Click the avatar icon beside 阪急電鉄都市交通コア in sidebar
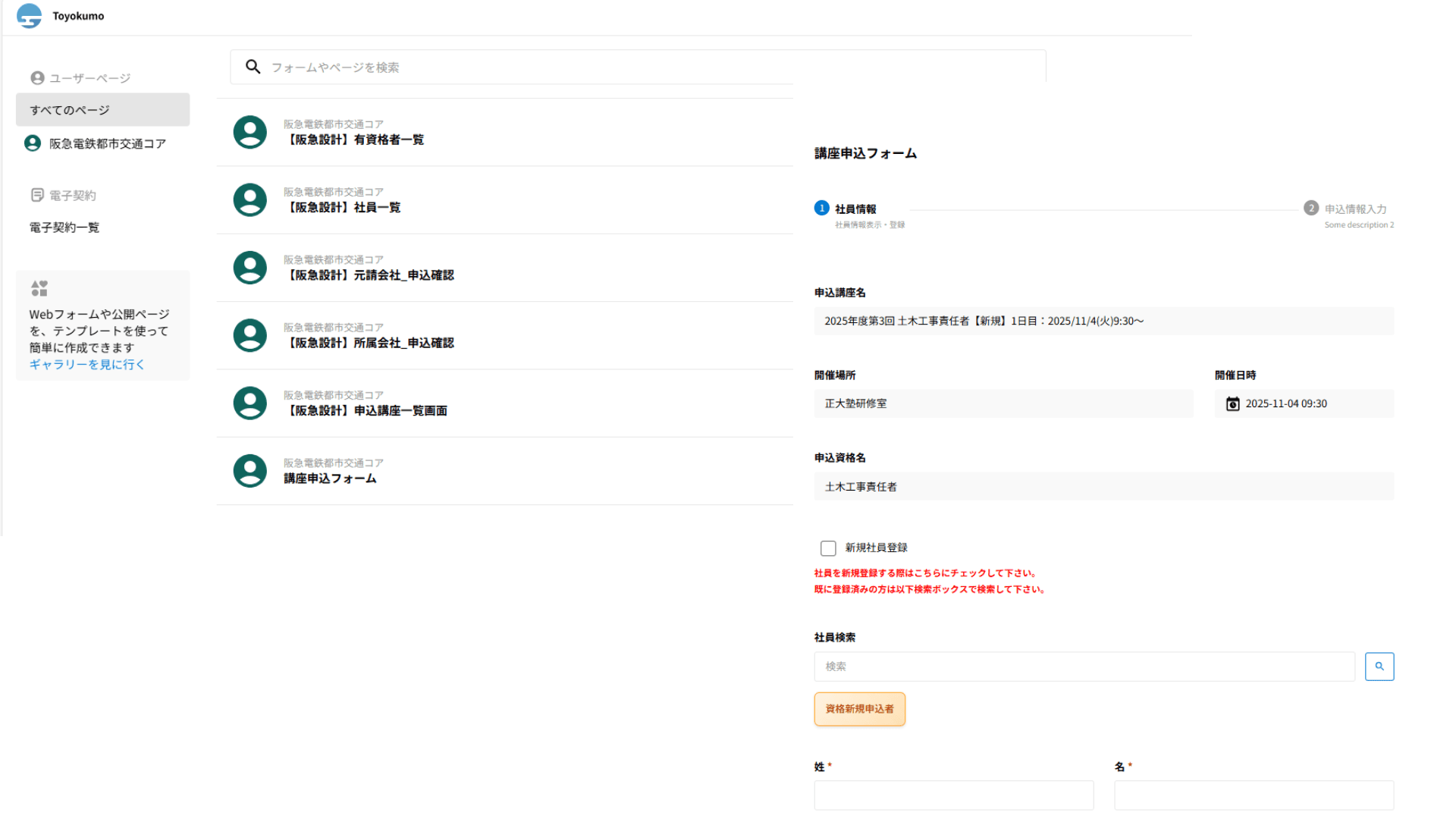The width and height of the screenshot is (1456, 819). (x=33, y=143)
